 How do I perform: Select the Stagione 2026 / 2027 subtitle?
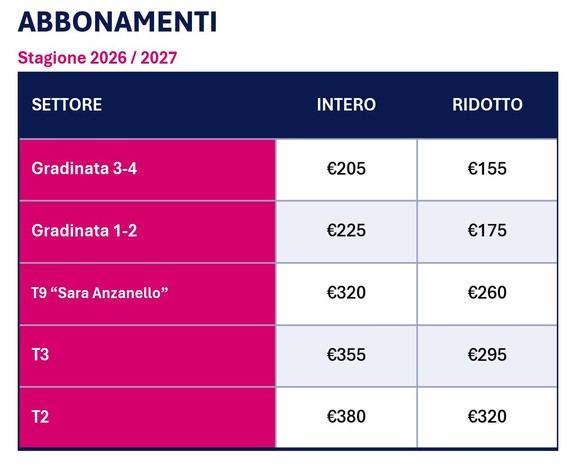(97, 58)
